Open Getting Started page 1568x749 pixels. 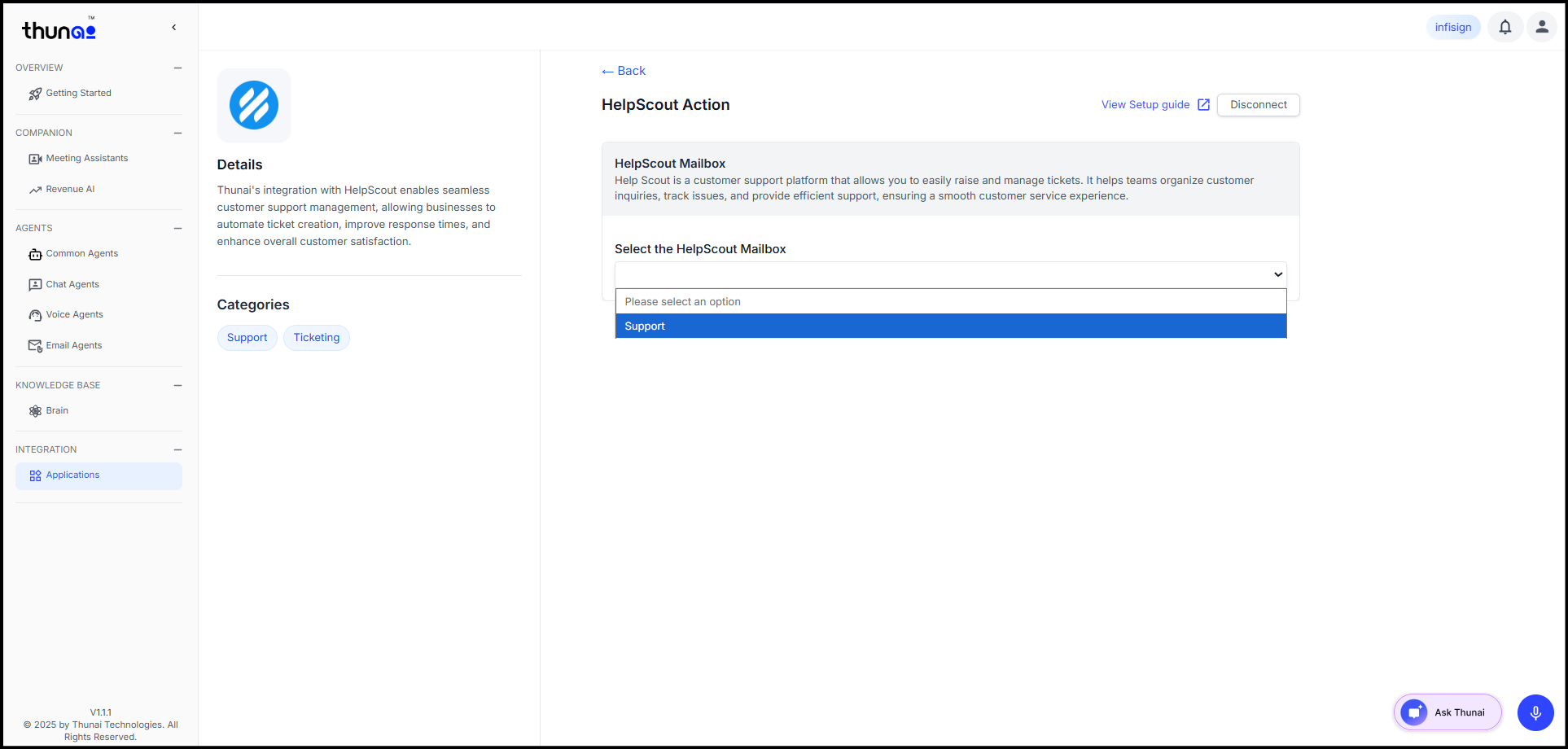(79, 94)
